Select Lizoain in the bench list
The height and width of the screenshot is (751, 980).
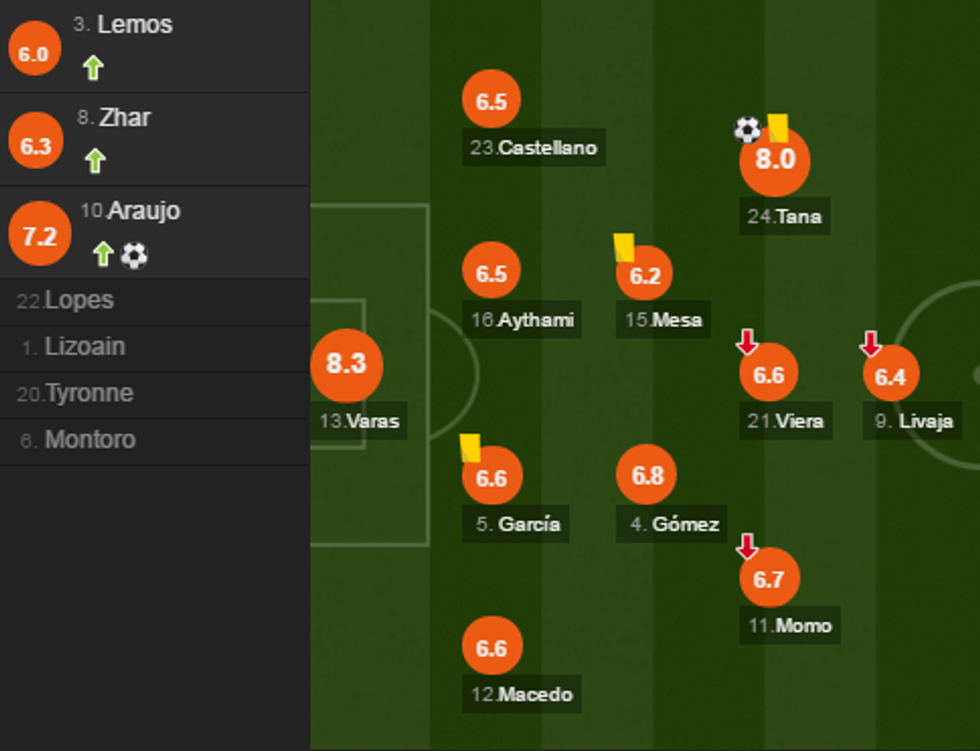(85, 347)
